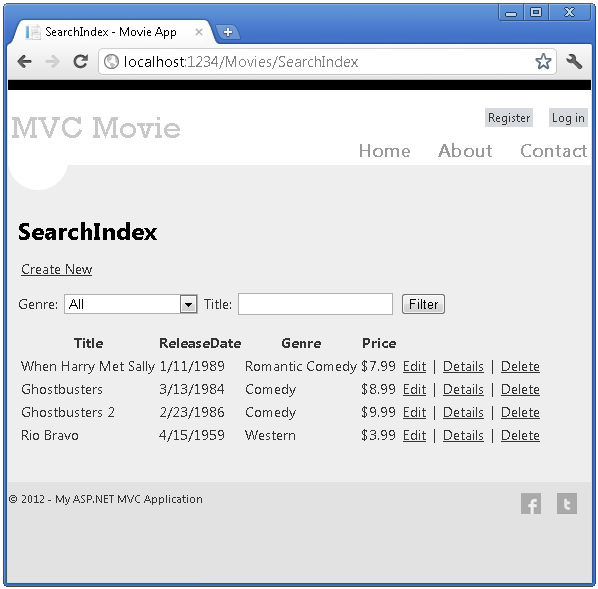
Task: Delete the $8.99 Ghostbusters row
Action: [520, 389]
